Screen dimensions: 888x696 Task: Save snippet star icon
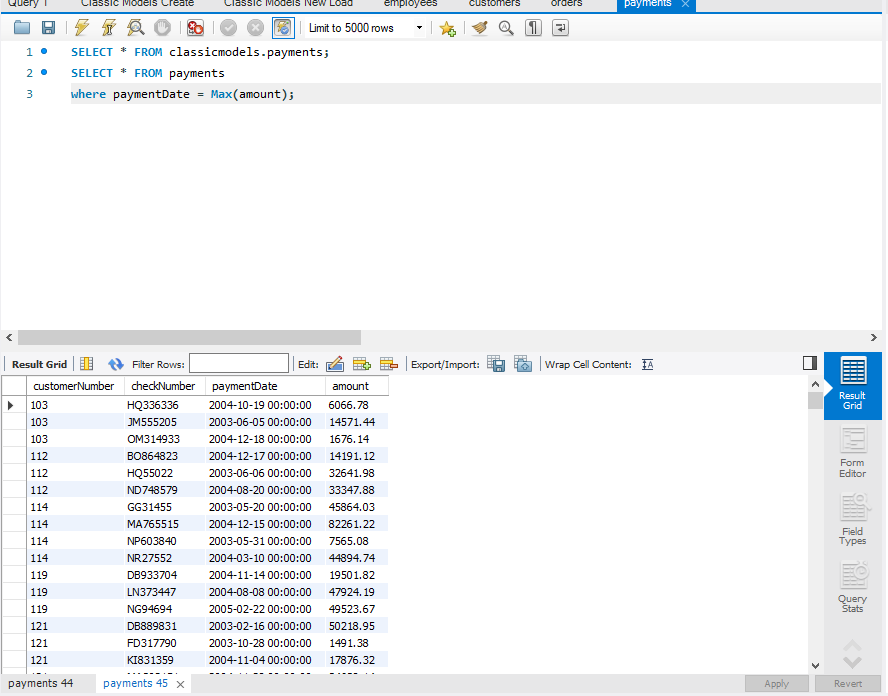click(x=447, y=28)
